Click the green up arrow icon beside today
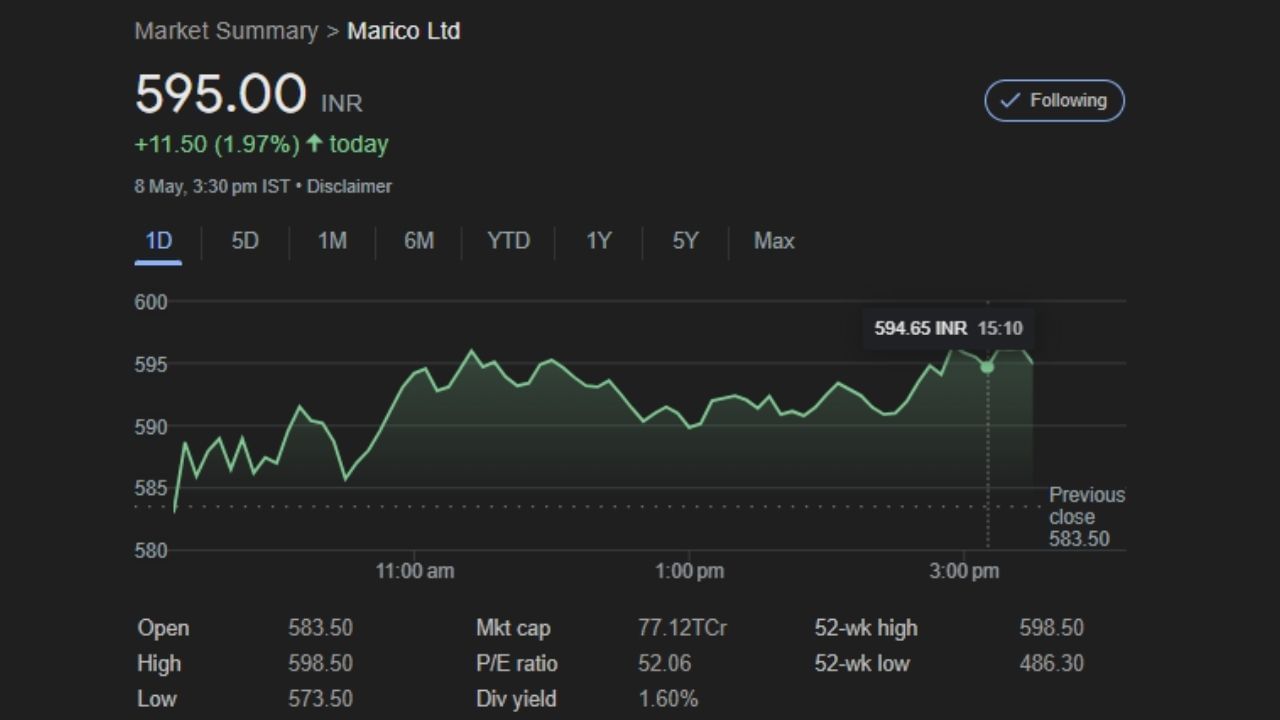Screen dimensions: 1280x720 [314, 144]
